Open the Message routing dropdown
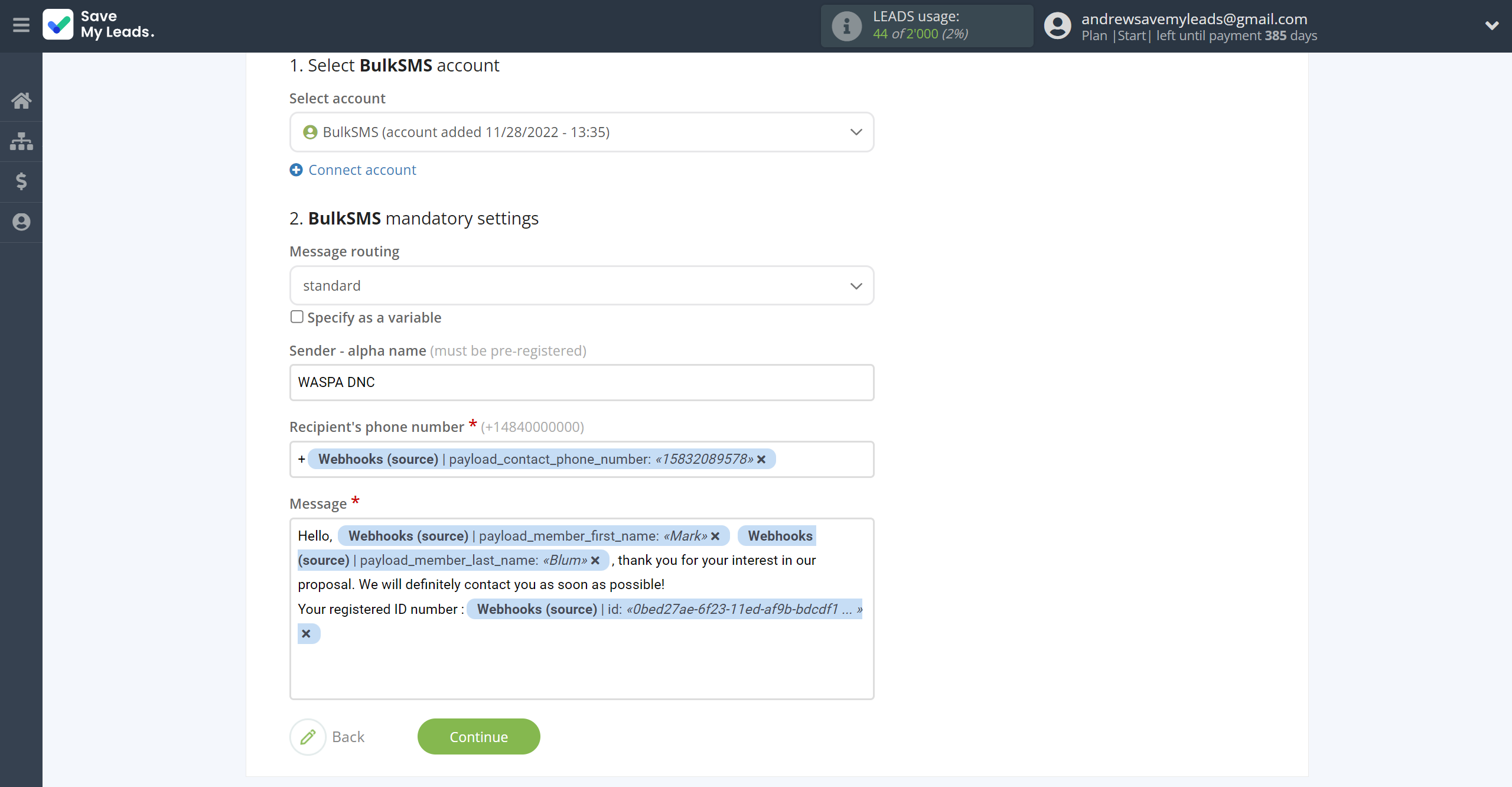 pyautogui.click(x=582, y=286)
